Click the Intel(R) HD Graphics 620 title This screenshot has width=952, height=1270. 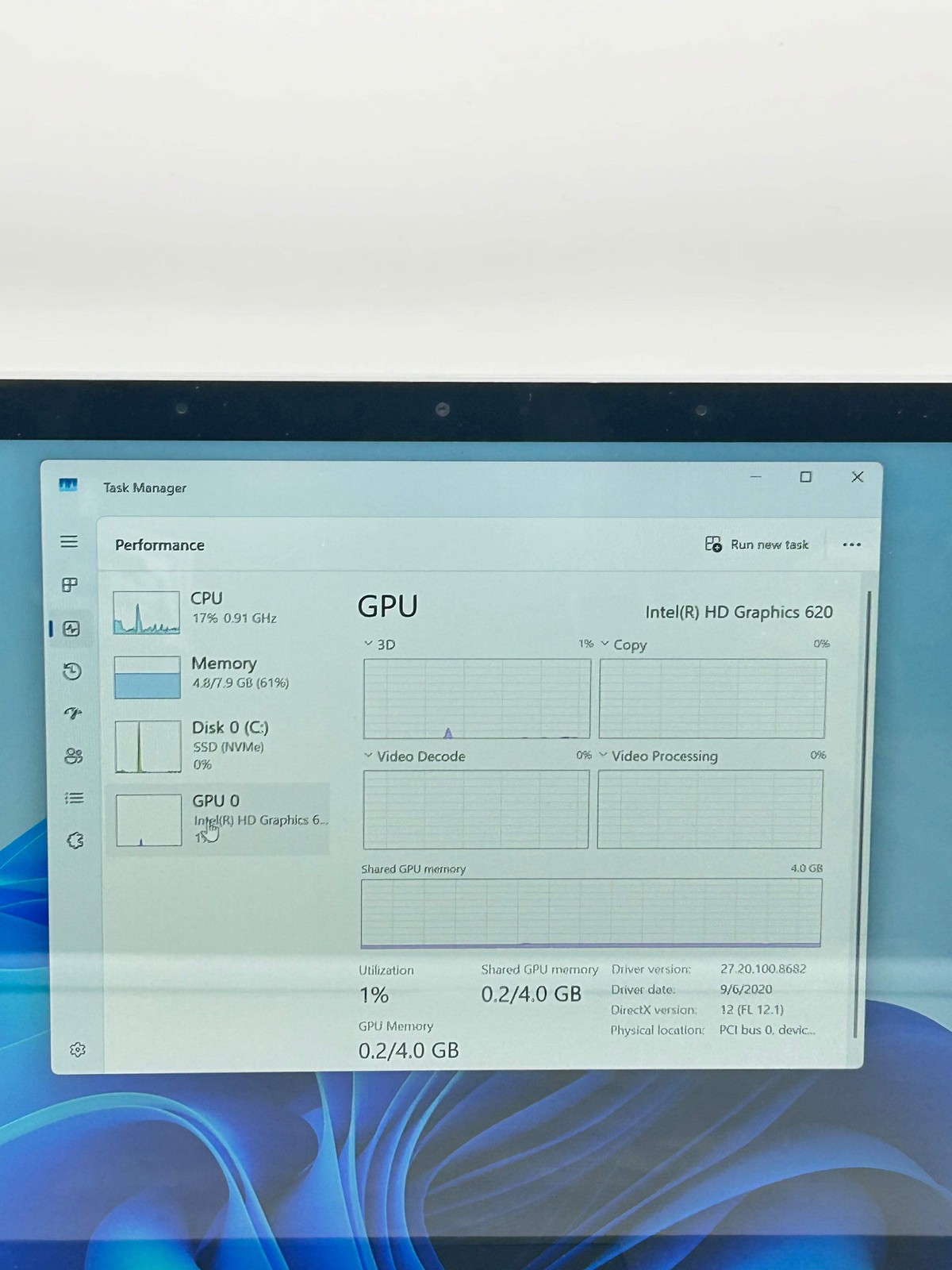[739, 612]
